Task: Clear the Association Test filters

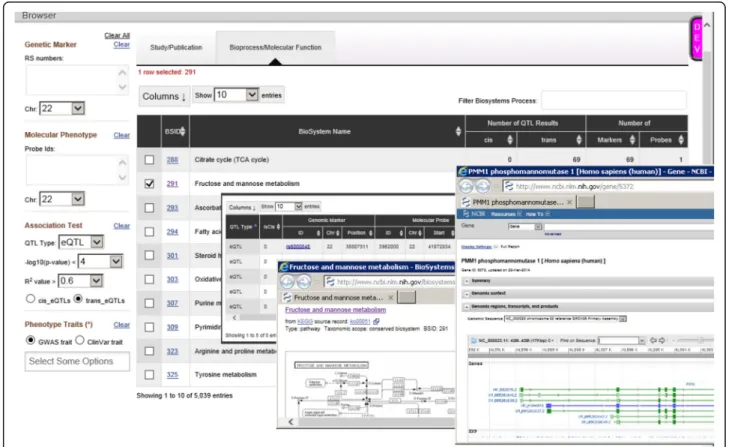Action: [121, 226]
